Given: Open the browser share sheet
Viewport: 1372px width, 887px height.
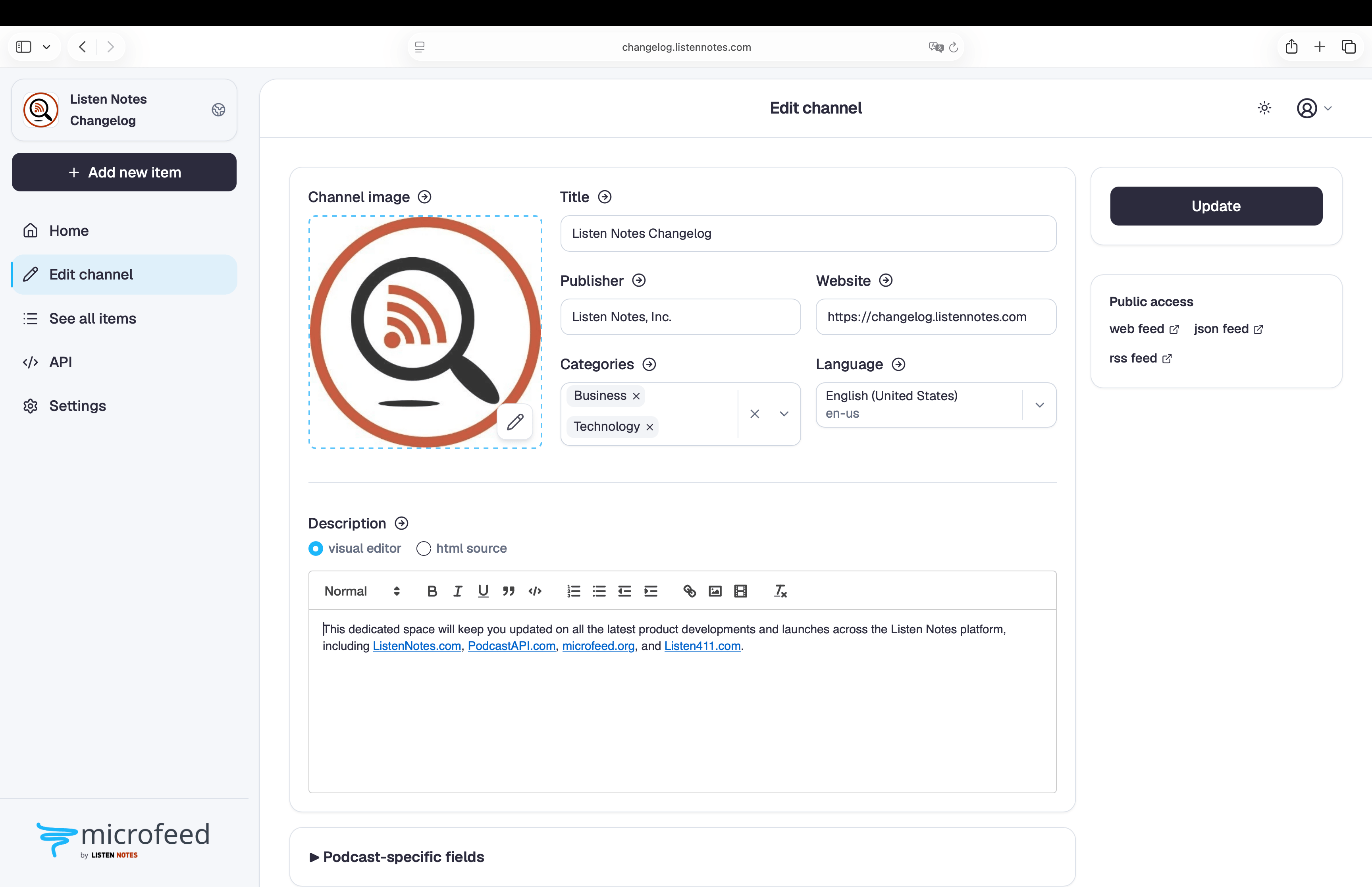Looking at the screenshot, I should click(1291, 47).
